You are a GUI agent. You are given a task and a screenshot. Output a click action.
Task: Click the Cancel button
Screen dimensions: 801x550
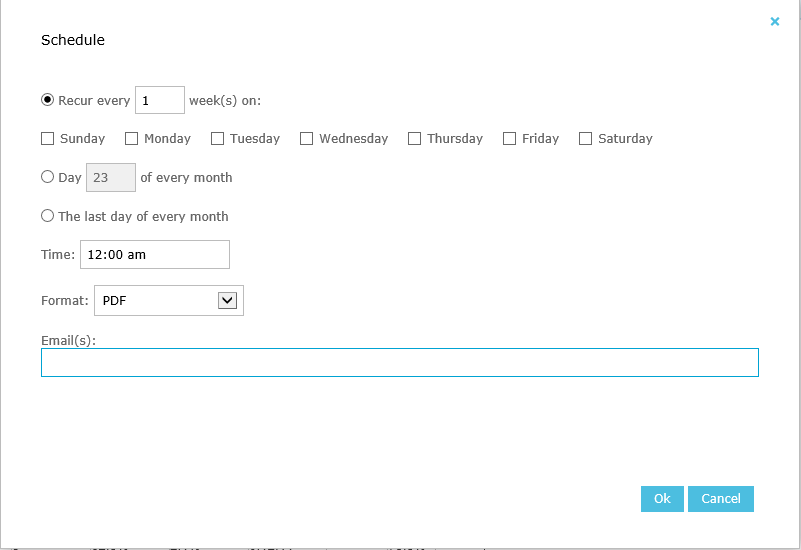(720, 499)
